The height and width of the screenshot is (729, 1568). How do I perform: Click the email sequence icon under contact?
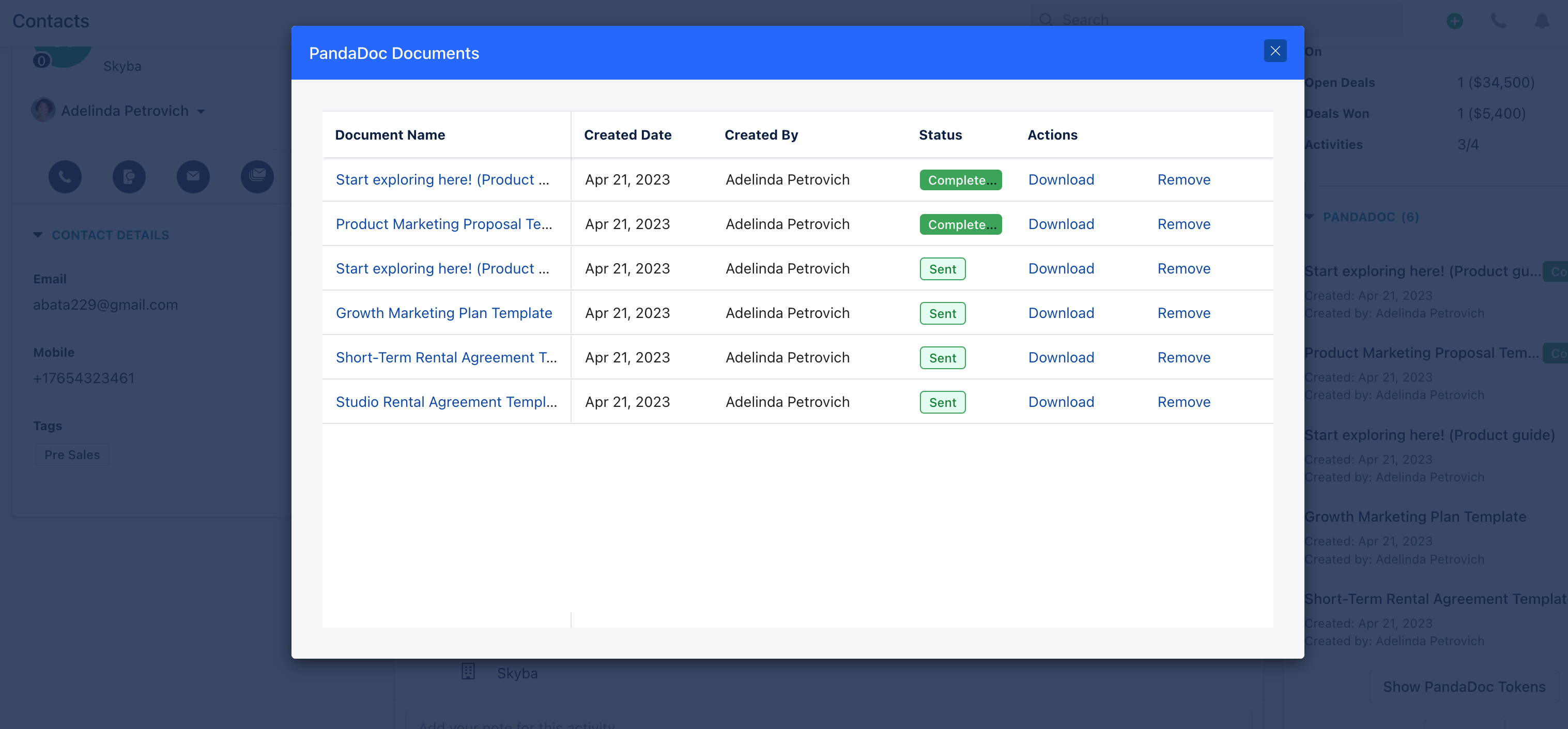257,177
